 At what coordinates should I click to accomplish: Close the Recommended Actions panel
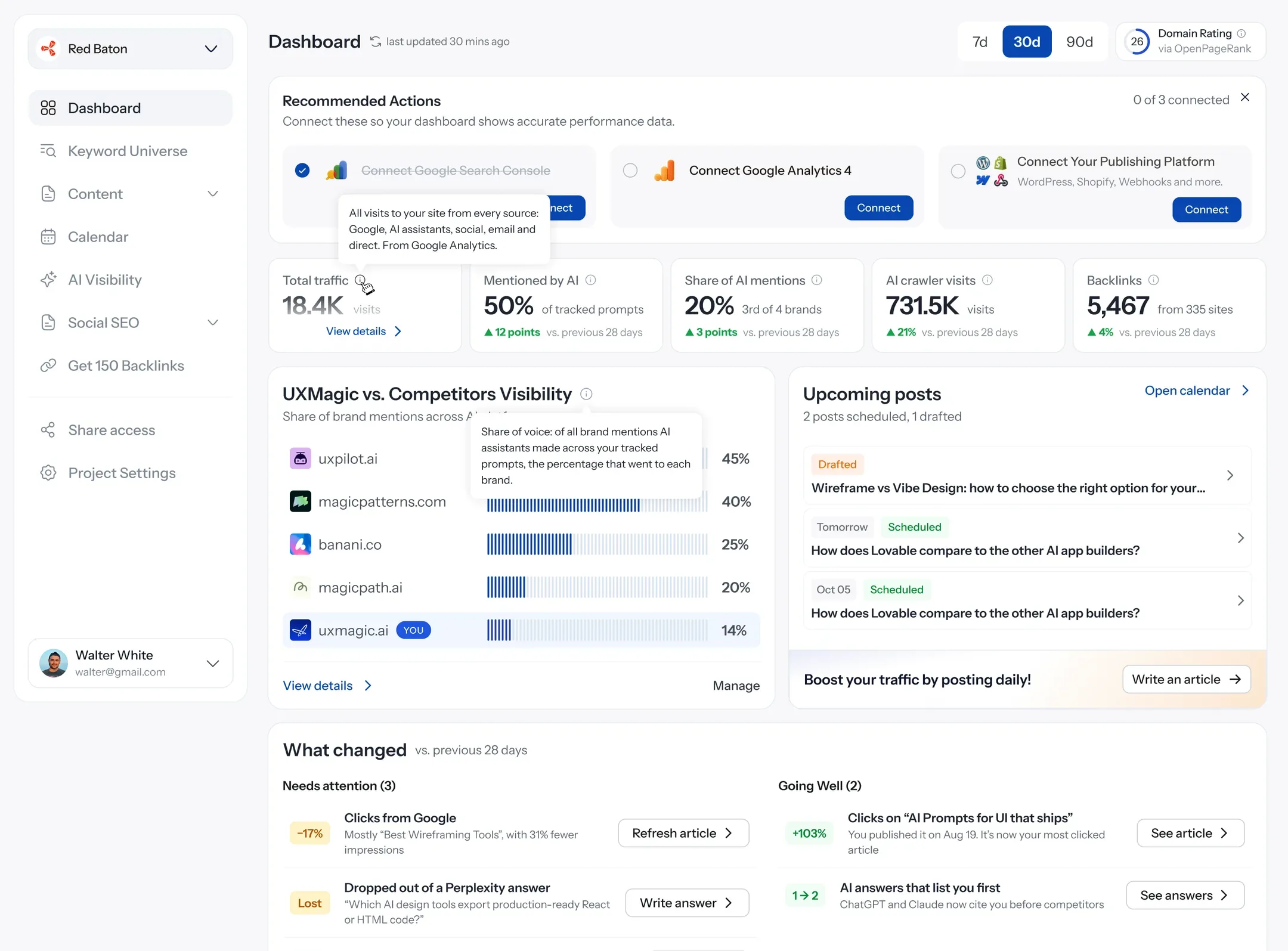(1245, 97)
